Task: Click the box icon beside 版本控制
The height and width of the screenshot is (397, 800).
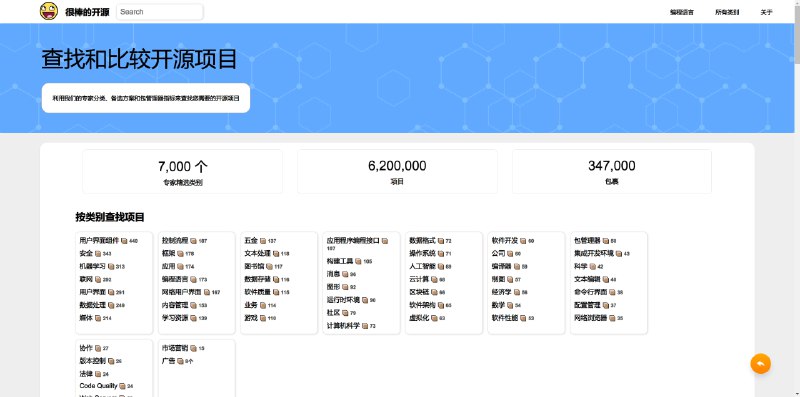Action: (x=111, y=361)
